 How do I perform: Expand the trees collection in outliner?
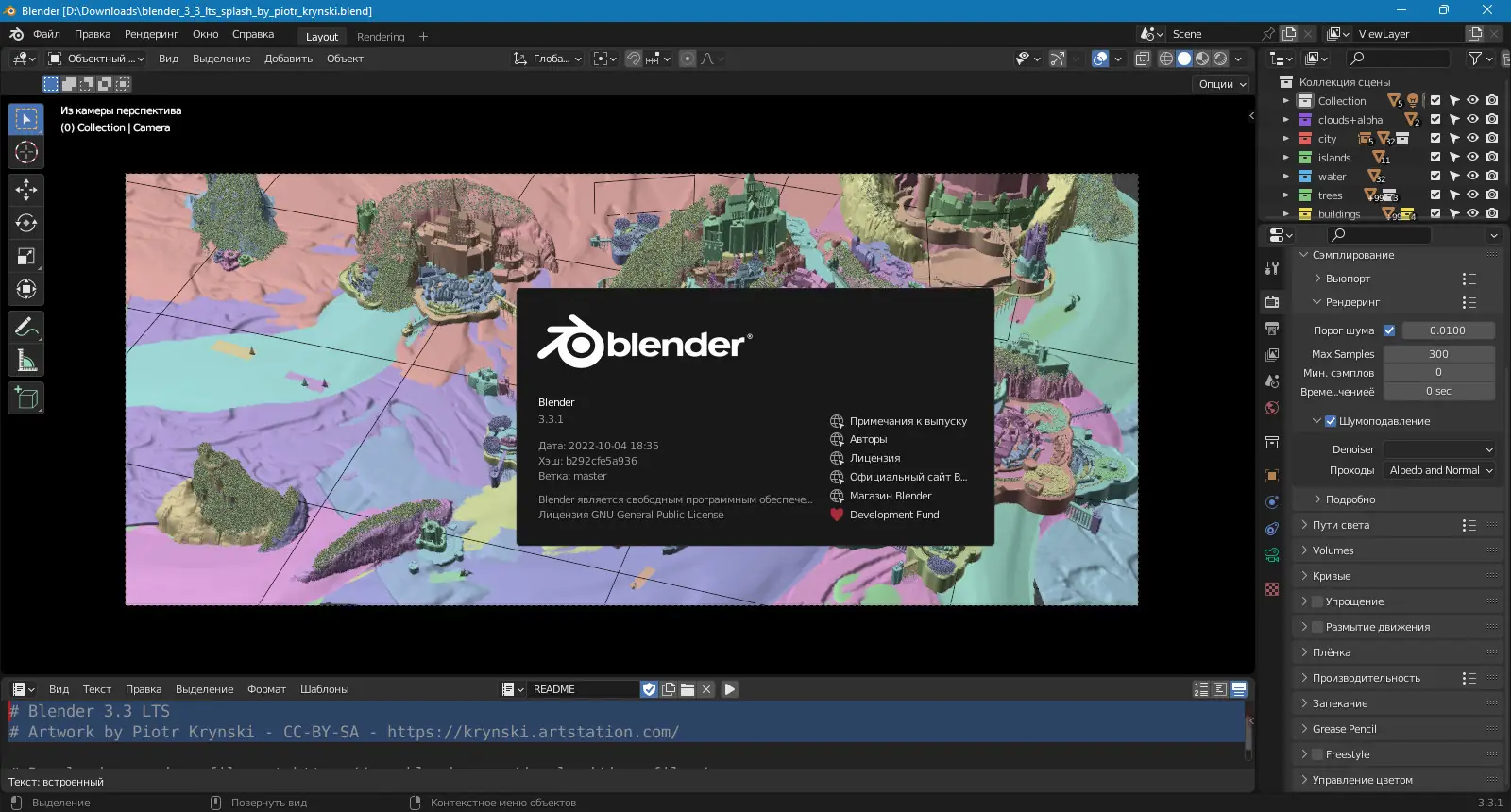(x=1285, y=195)
